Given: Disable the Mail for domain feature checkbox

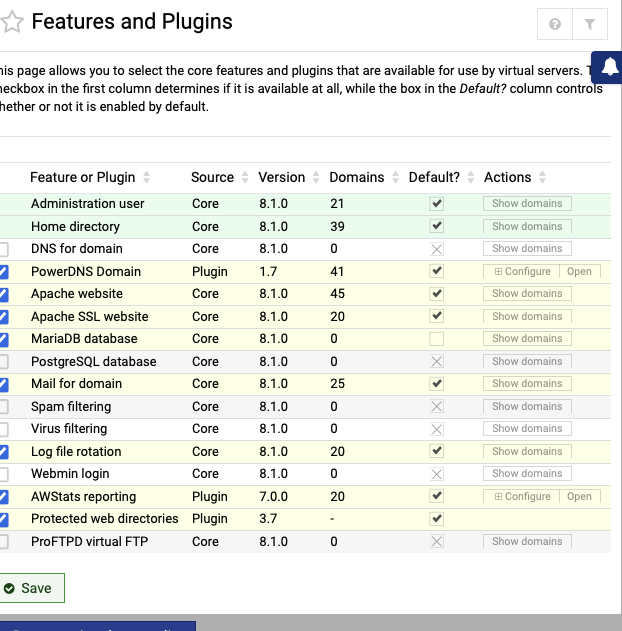Looking at the screenshot, I should coord(3,385).
